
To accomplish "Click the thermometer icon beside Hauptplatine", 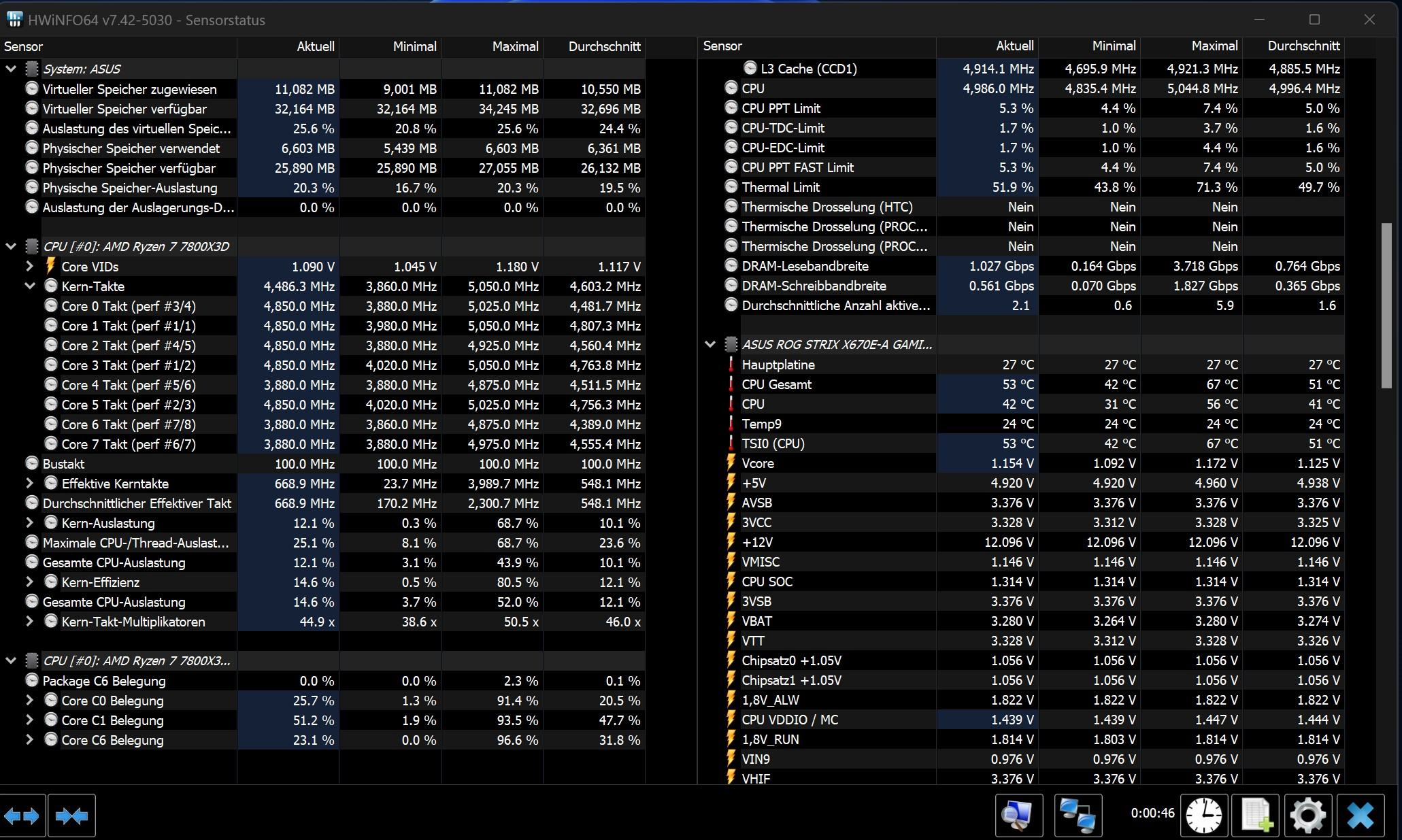I will click(731, 365).
